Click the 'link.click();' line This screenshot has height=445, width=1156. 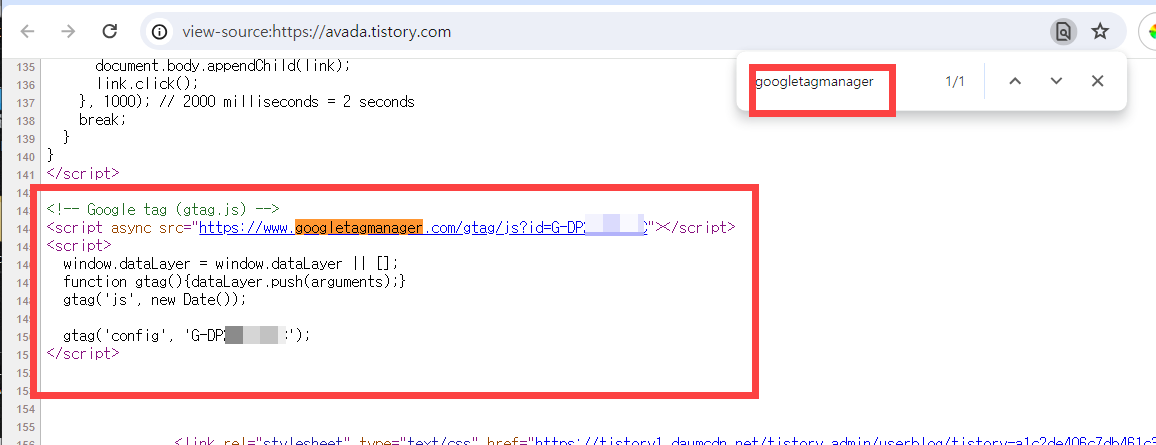(x=147, y=83)
